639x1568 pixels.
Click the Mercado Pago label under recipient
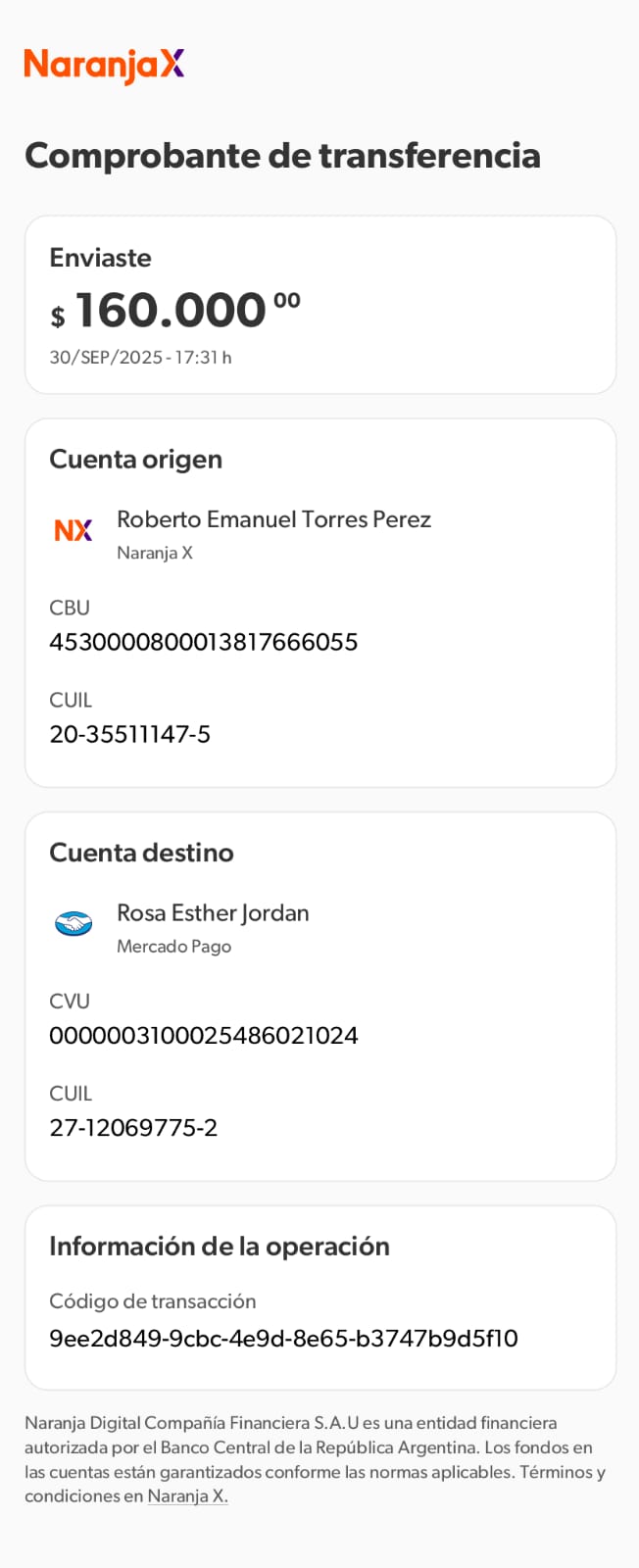(173, 947)
